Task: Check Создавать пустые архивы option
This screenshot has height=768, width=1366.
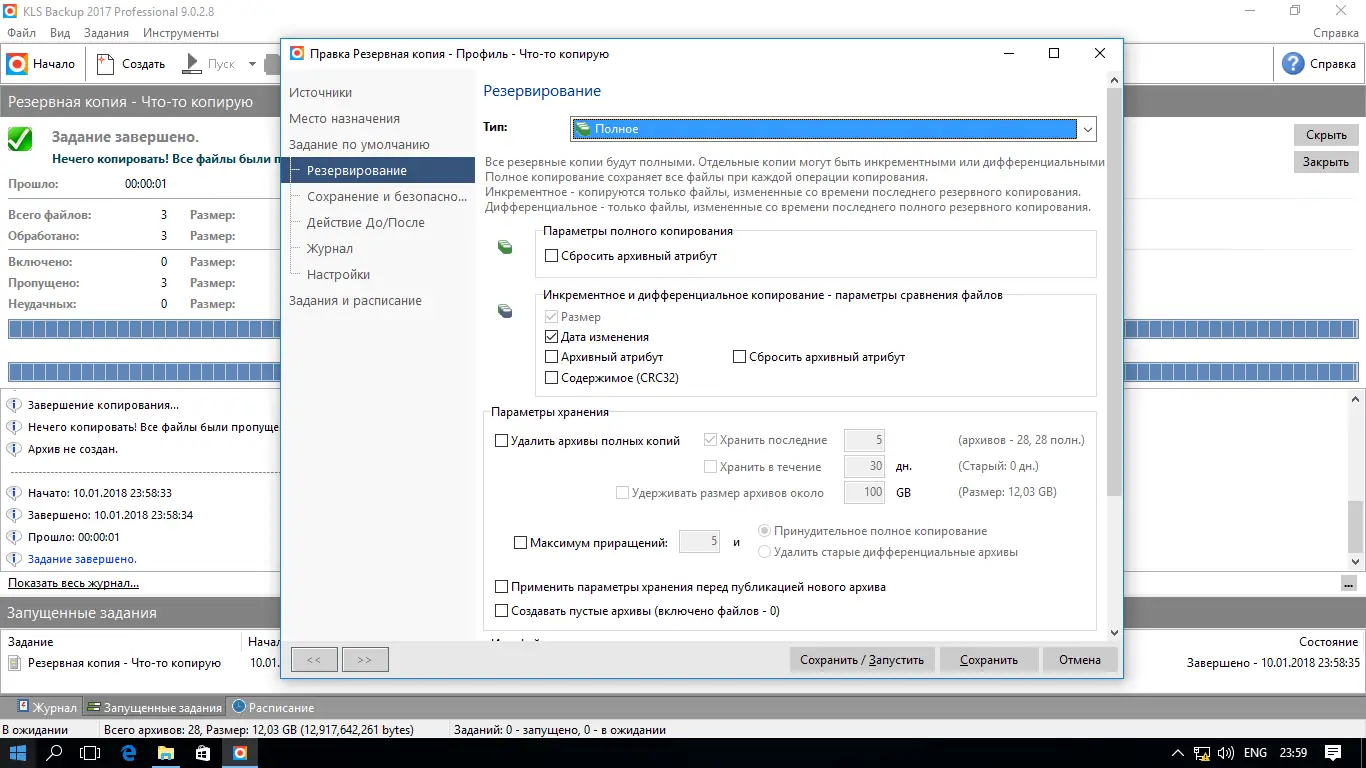Action: tap(501, 611)
